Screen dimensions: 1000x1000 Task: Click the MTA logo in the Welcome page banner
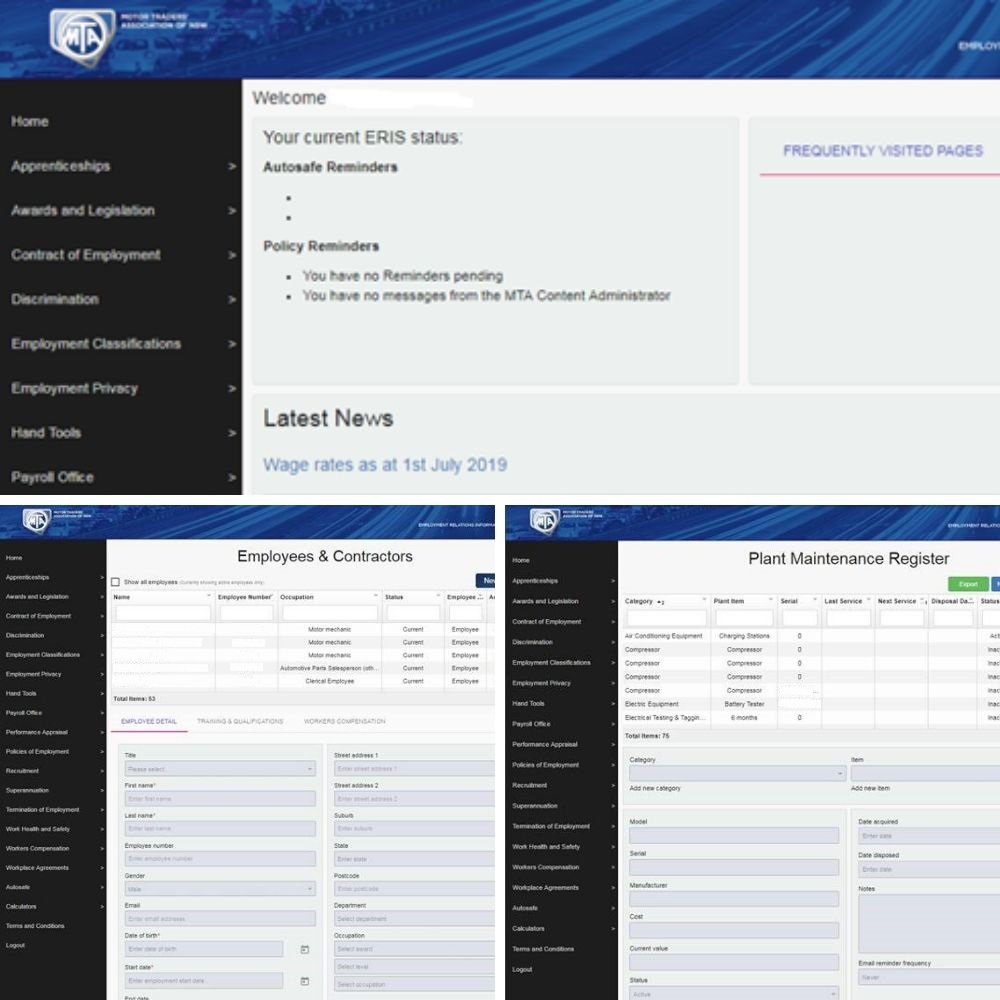click(82, 35)
